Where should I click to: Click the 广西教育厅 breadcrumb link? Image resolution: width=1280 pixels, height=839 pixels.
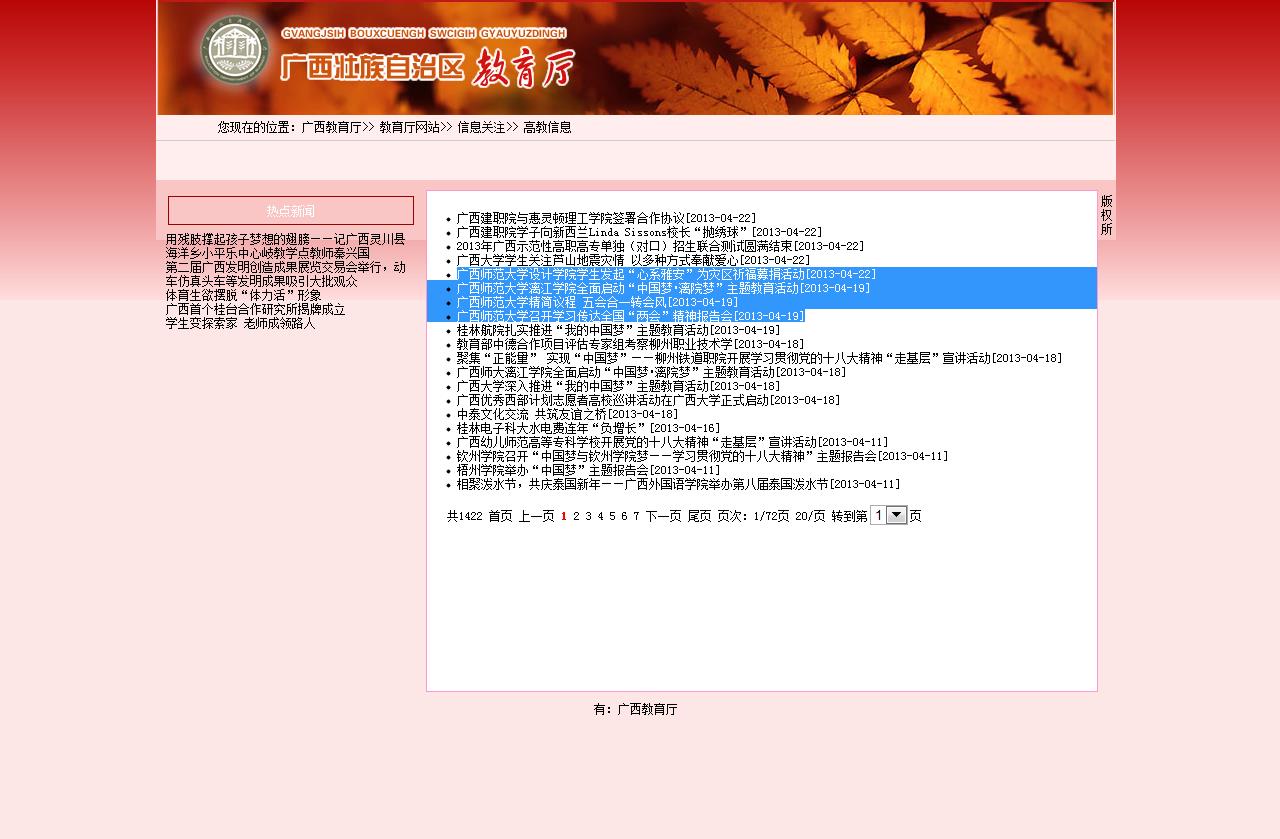click(x=331, y=128)
